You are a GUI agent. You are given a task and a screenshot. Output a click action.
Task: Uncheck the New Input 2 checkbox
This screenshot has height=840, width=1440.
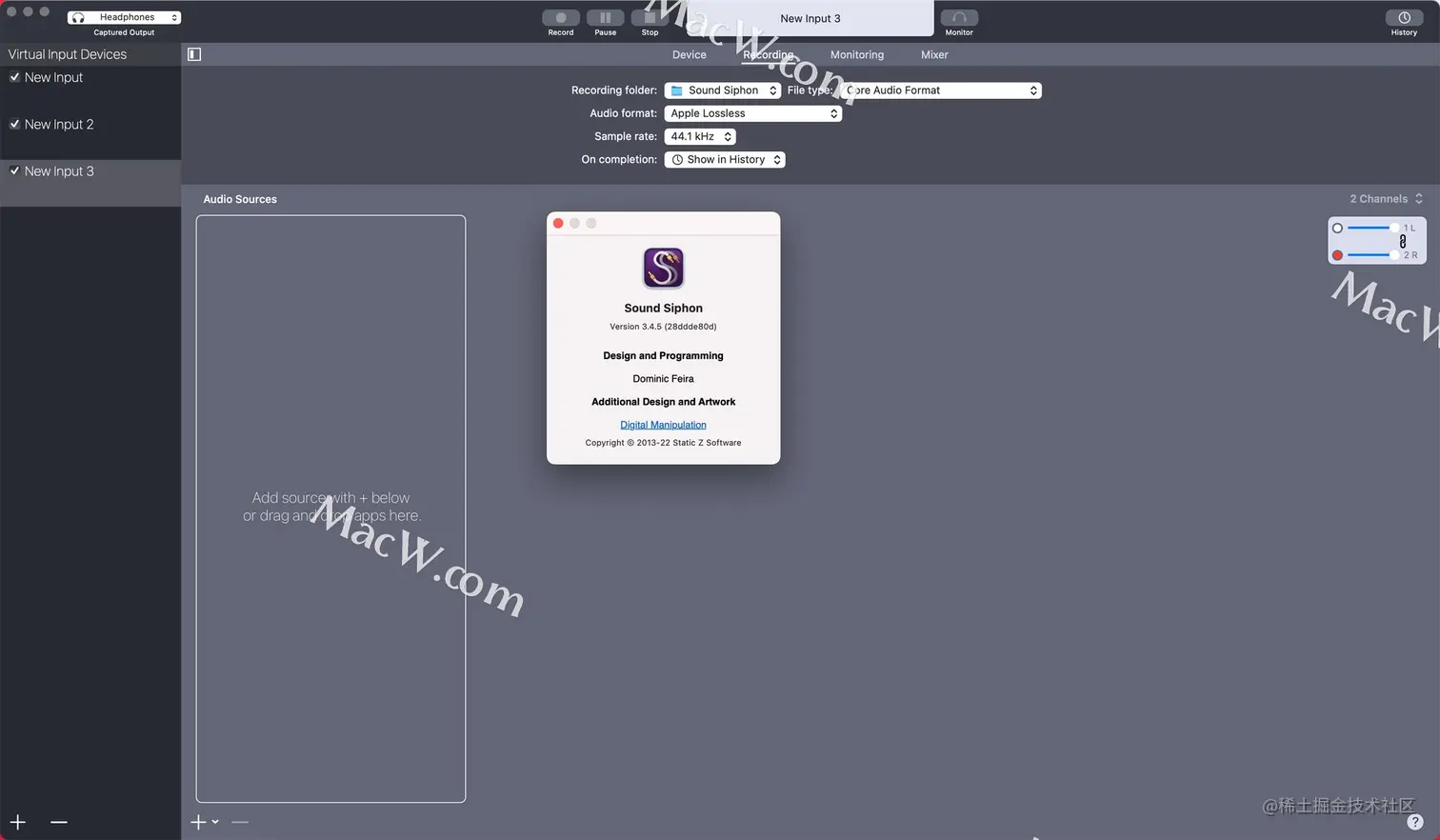point(14,124)
